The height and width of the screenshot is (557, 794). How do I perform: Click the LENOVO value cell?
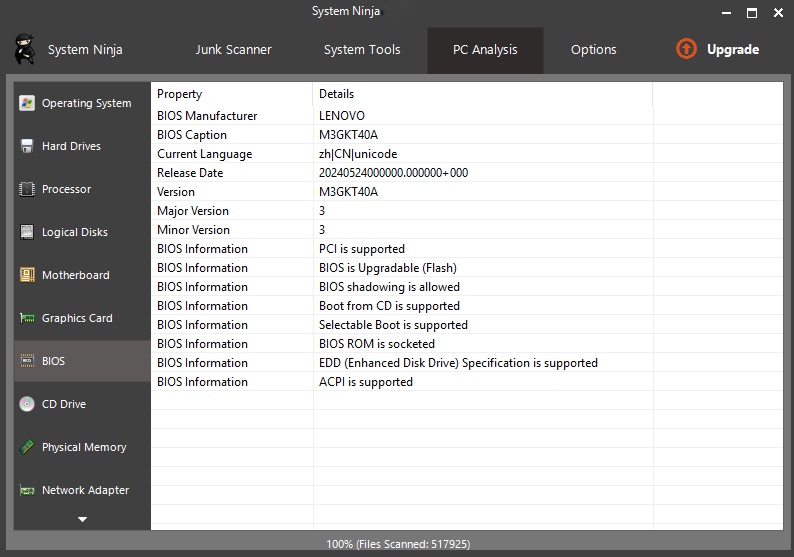[342, 116]
